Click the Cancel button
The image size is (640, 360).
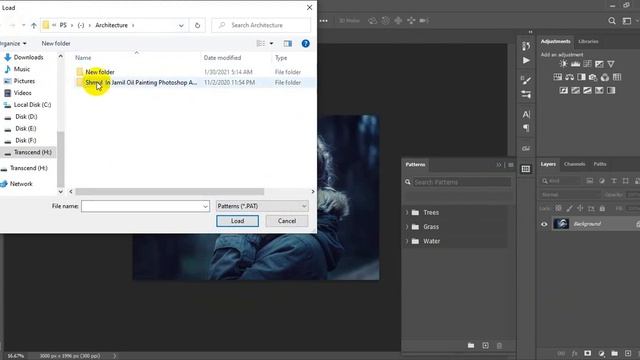pyautogui.click(x=287, y=221)
